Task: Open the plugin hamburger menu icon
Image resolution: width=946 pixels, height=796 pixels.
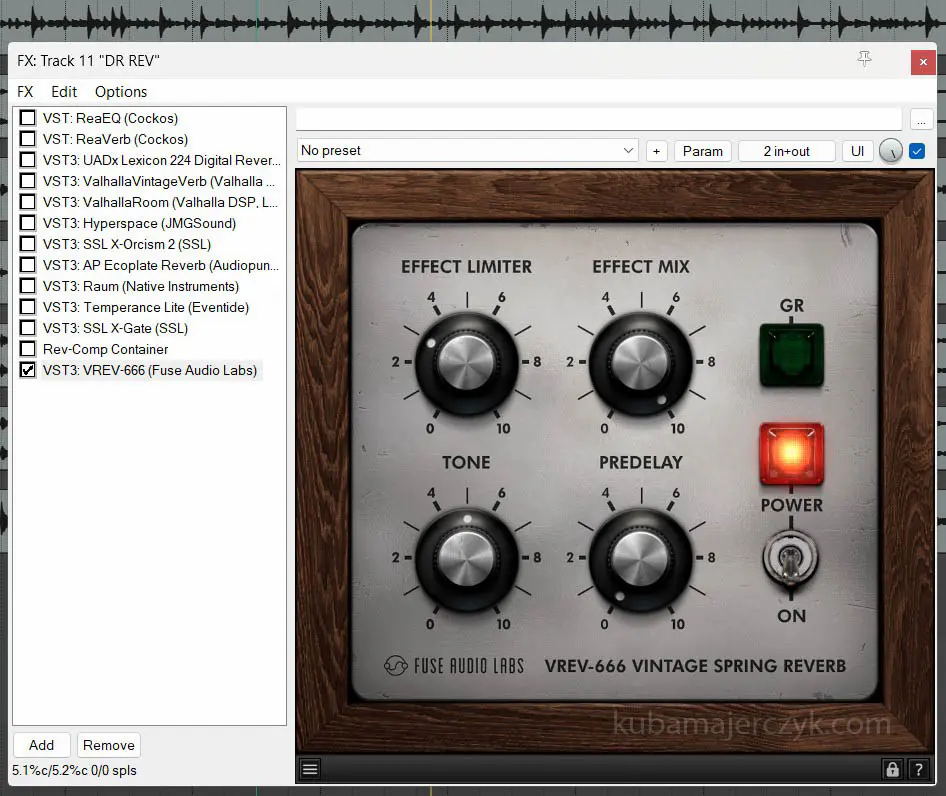Action: pos(310,769)
